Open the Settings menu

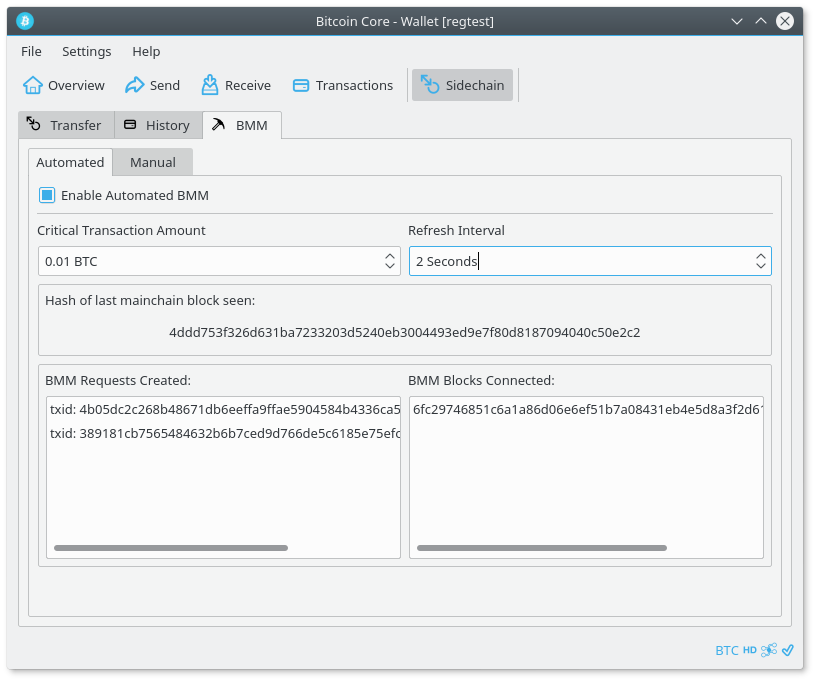click(86, 52)
